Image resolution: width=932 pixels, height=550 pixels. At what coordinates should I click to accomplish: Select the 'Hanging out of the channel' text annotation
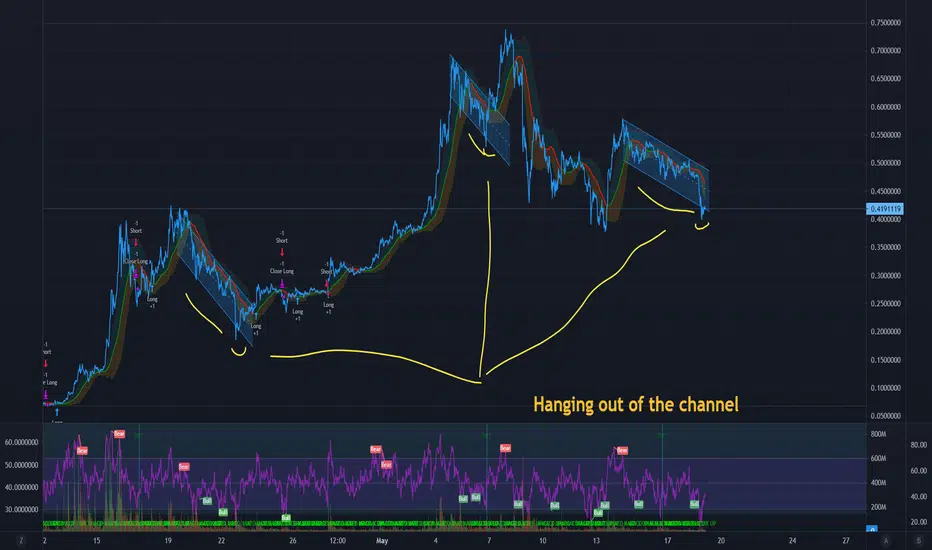point(635,404)
